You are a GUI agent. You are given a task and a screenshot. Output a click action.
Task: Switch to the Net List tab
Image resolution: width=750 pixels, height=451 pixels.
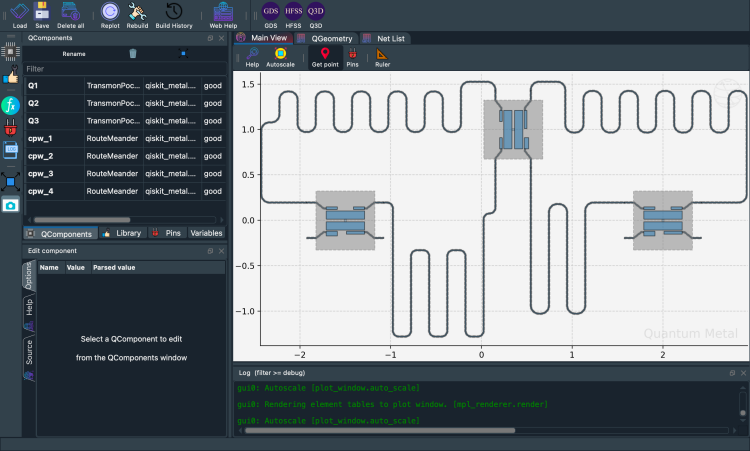[x=384, y=38]
